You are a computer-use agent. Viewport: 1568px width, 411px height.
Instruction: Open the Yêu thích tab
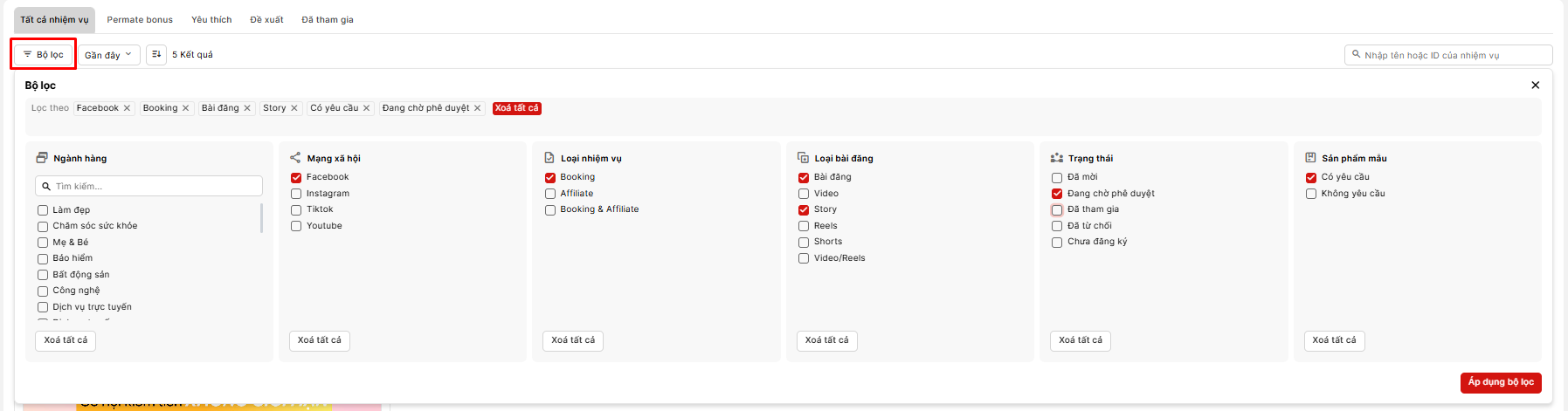(211, 19)
